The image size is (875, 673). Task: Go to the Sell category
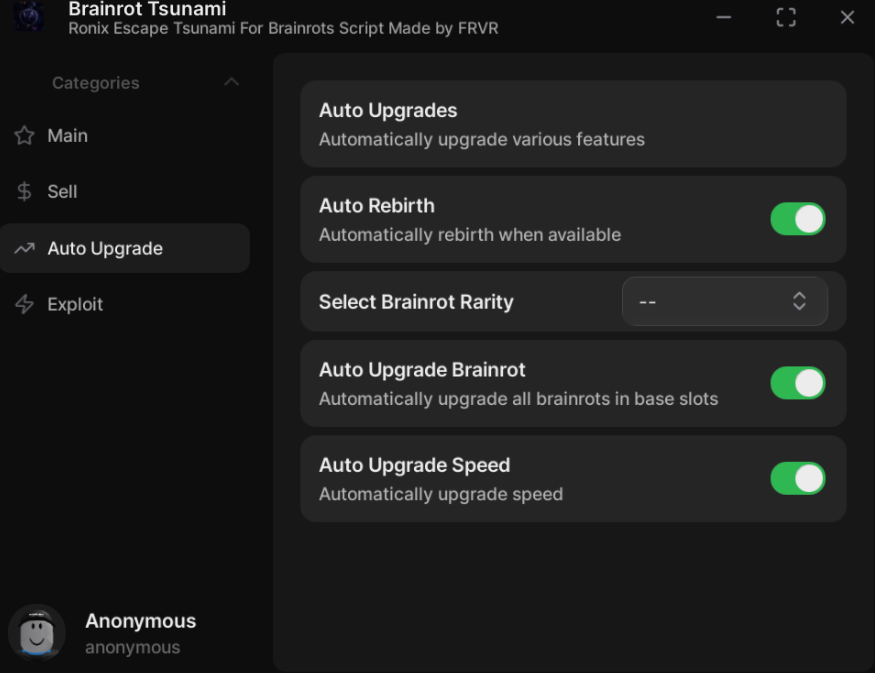pyautogui.click(x=62, y=192)
